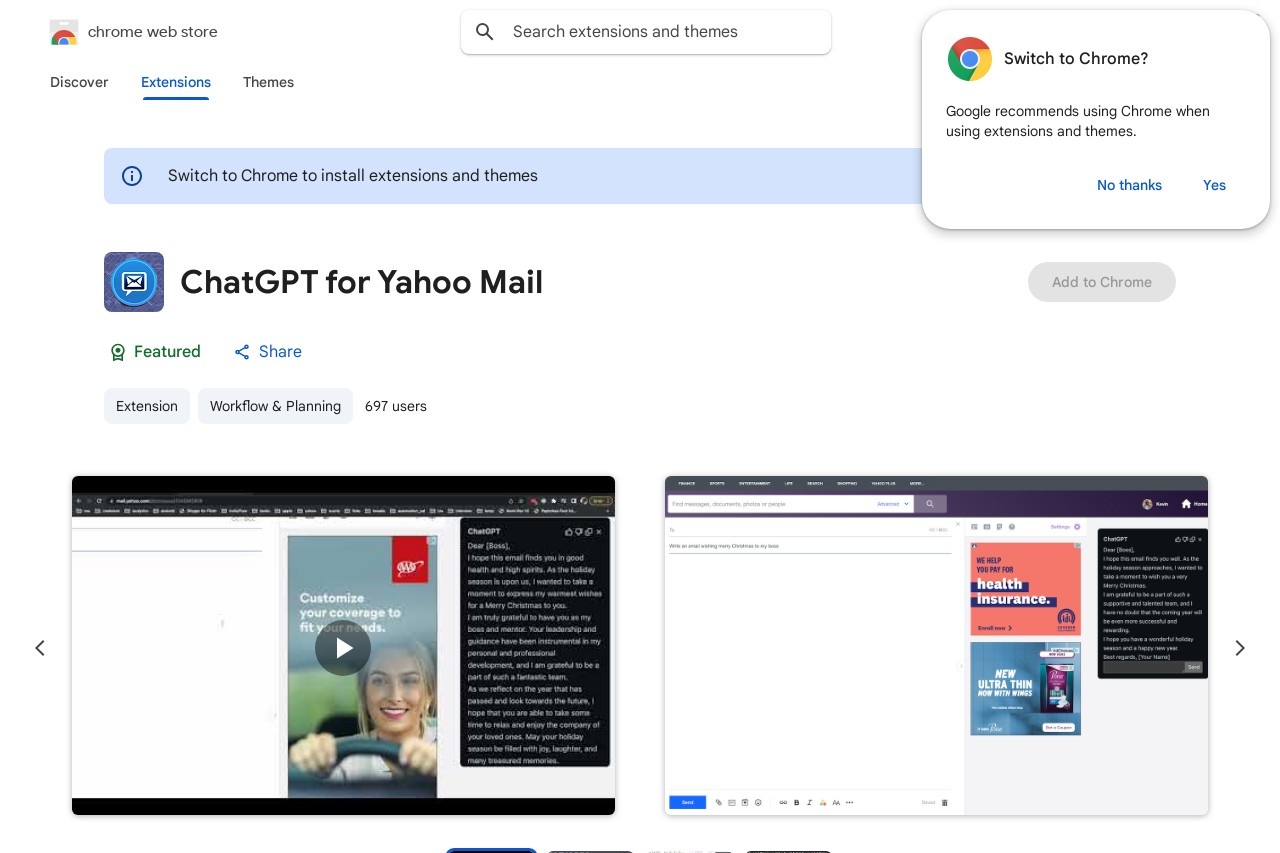The width and height of the screenshot is (1280, 853).
Task: Click the Chrome Web Store logo
Action: coord(64,32)
